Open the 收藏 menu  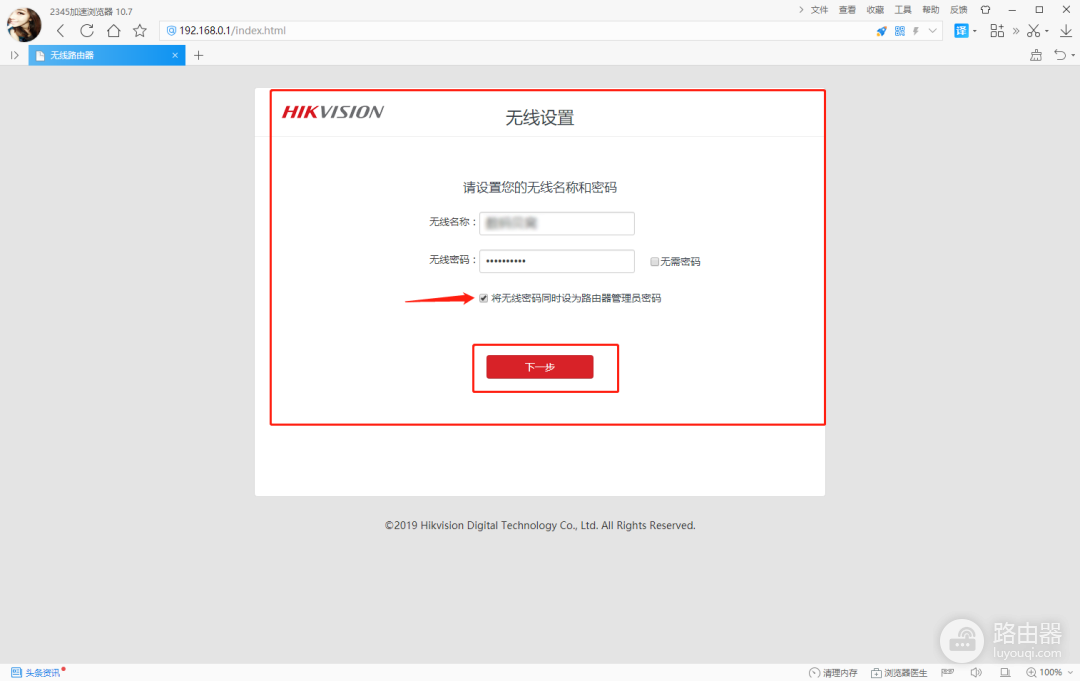875,9
